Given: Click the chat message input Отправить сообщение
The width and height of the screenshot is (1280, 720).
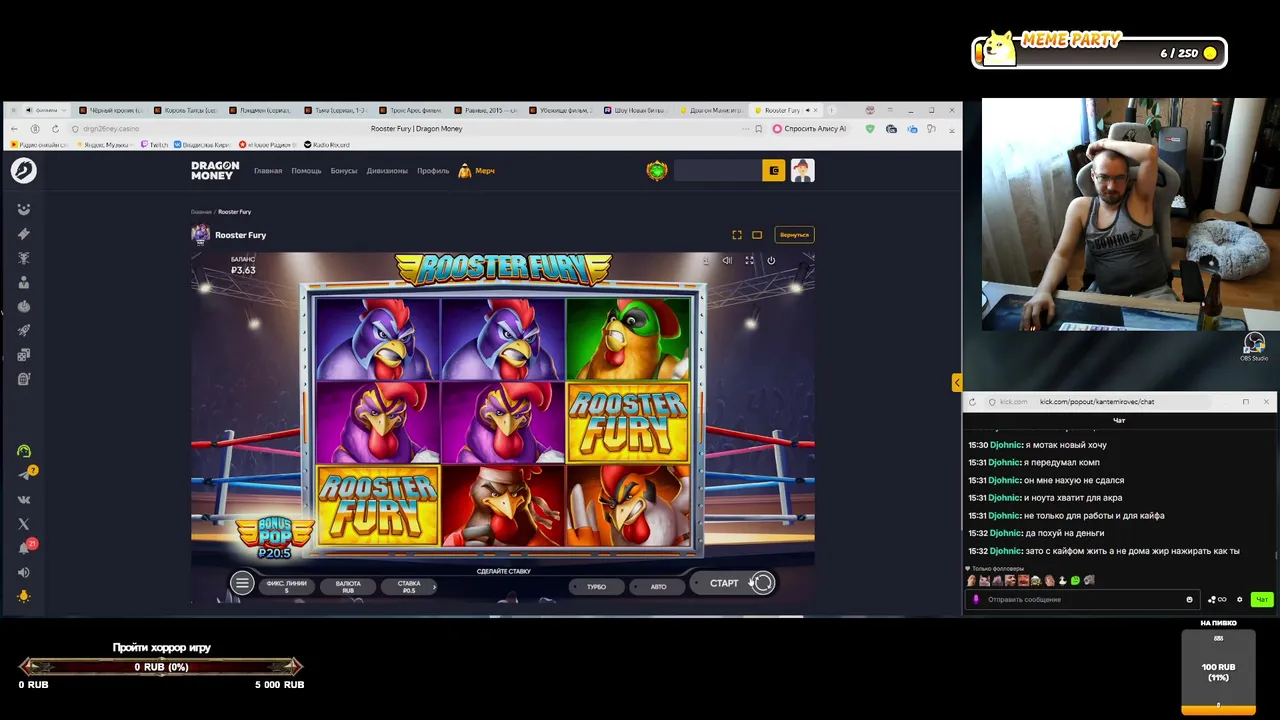Looking at the screenshot, I should point(1081,600).
